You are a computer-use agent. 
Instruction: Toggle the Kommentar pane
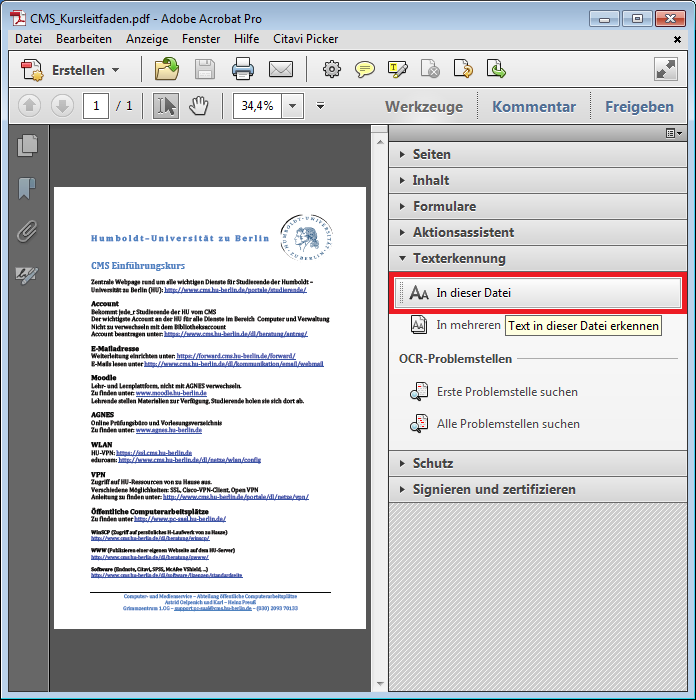tap(534, 107)
